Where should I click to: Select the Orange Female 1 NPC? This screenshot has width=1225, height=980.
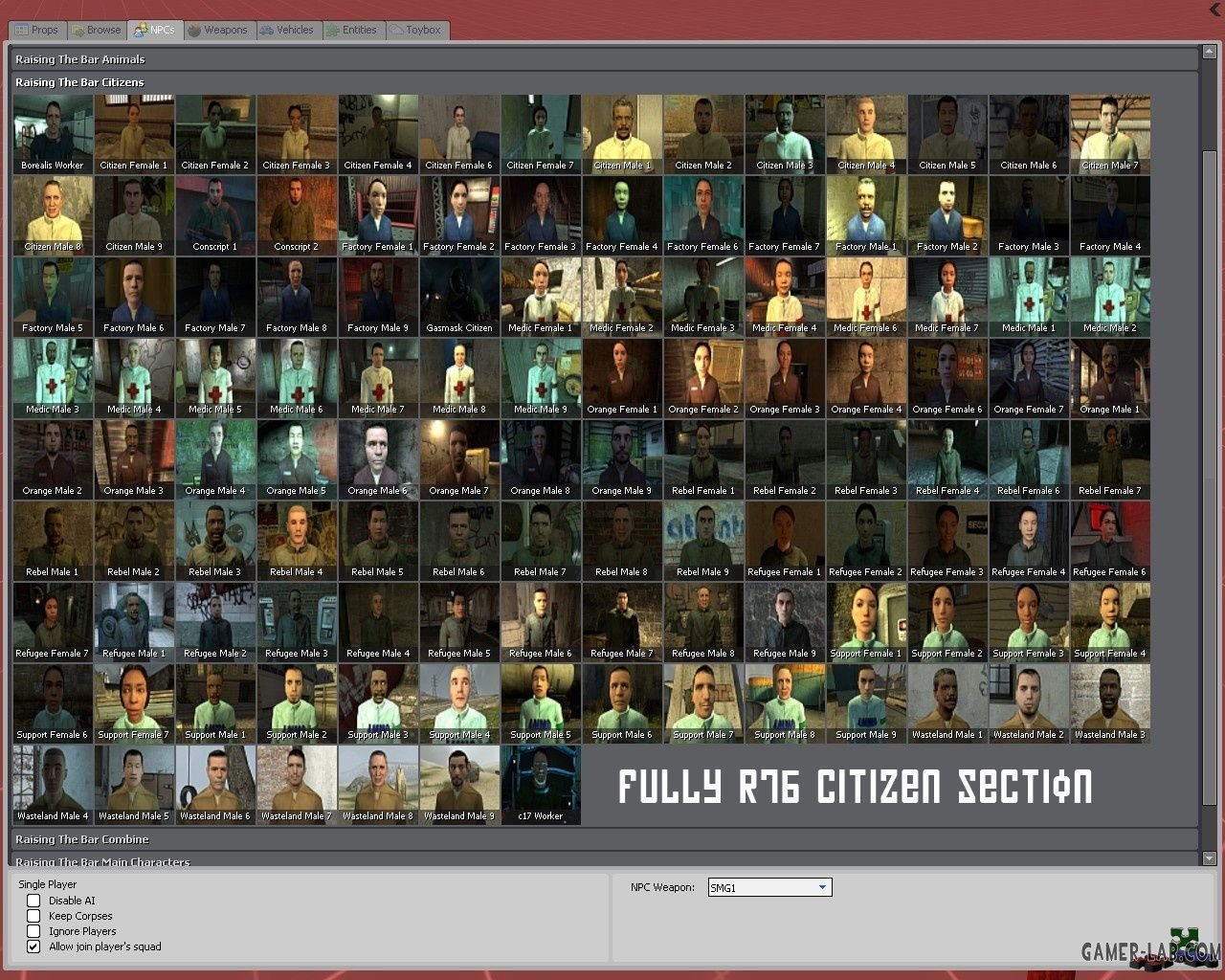622,378
